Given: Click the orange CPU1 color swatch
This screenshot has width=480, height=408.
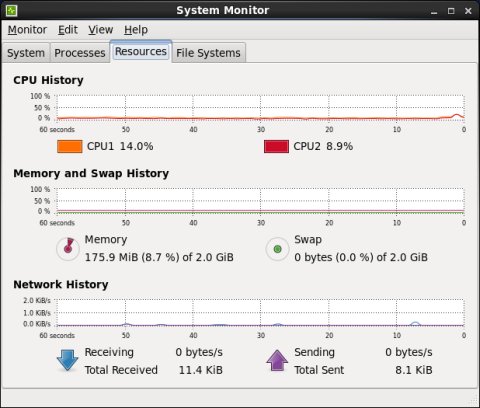Looking at the screenshot, I should [x=70, y=146].
